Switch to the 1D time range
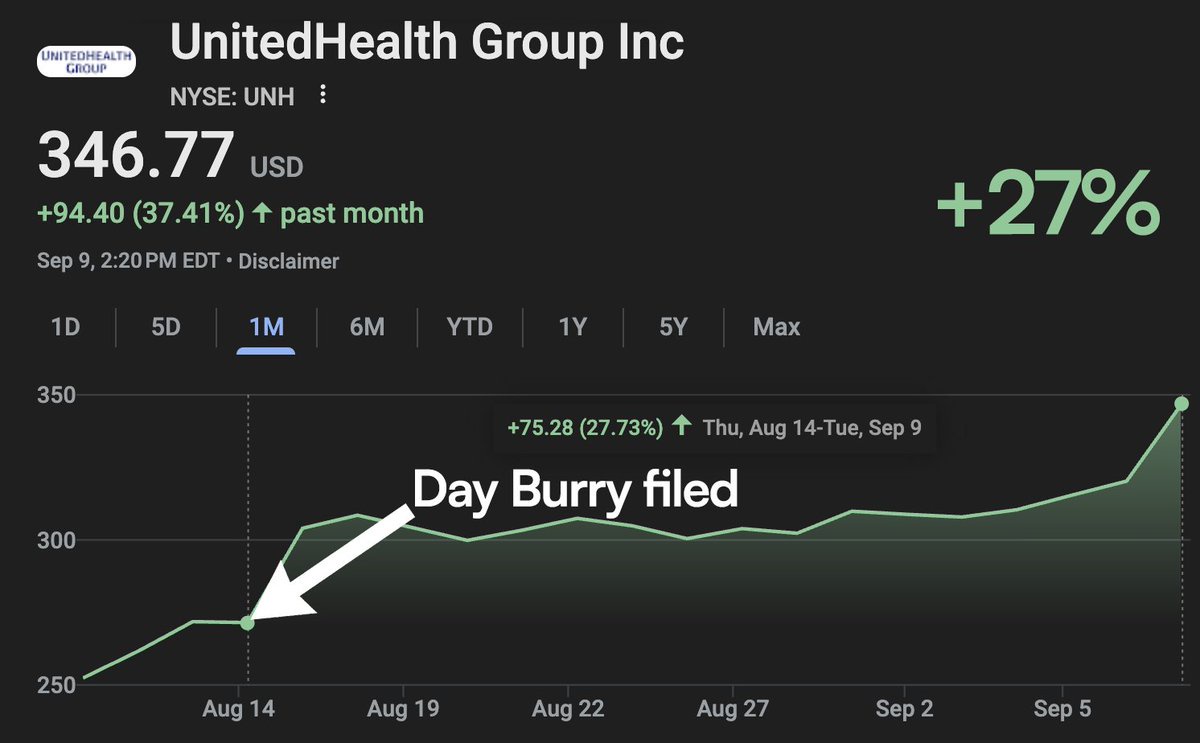This screenshot has height=743, width=1200. coord(65,327)
